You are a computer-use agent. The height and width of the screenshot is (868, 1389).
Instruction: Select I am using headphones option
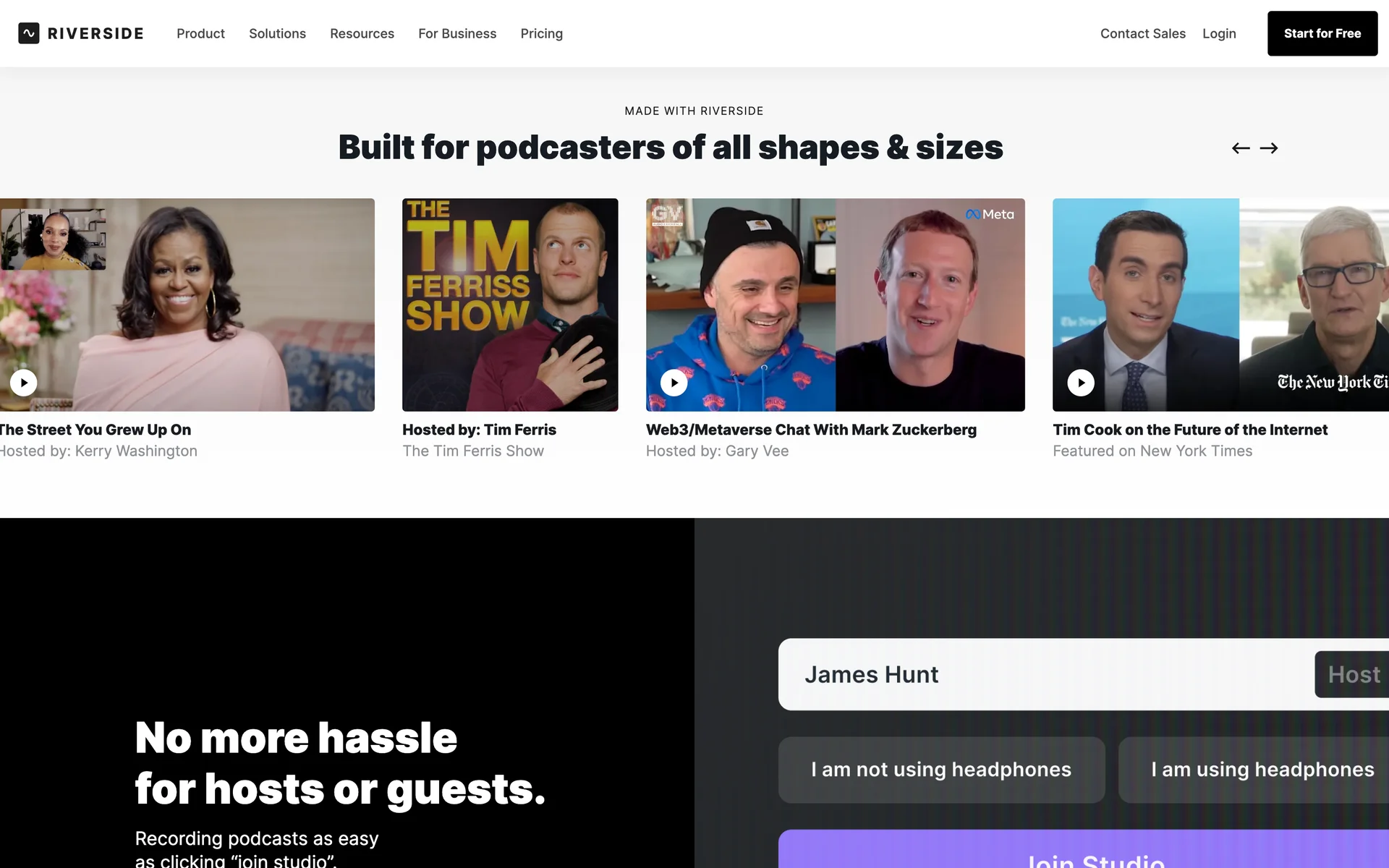click(1254, 770)
